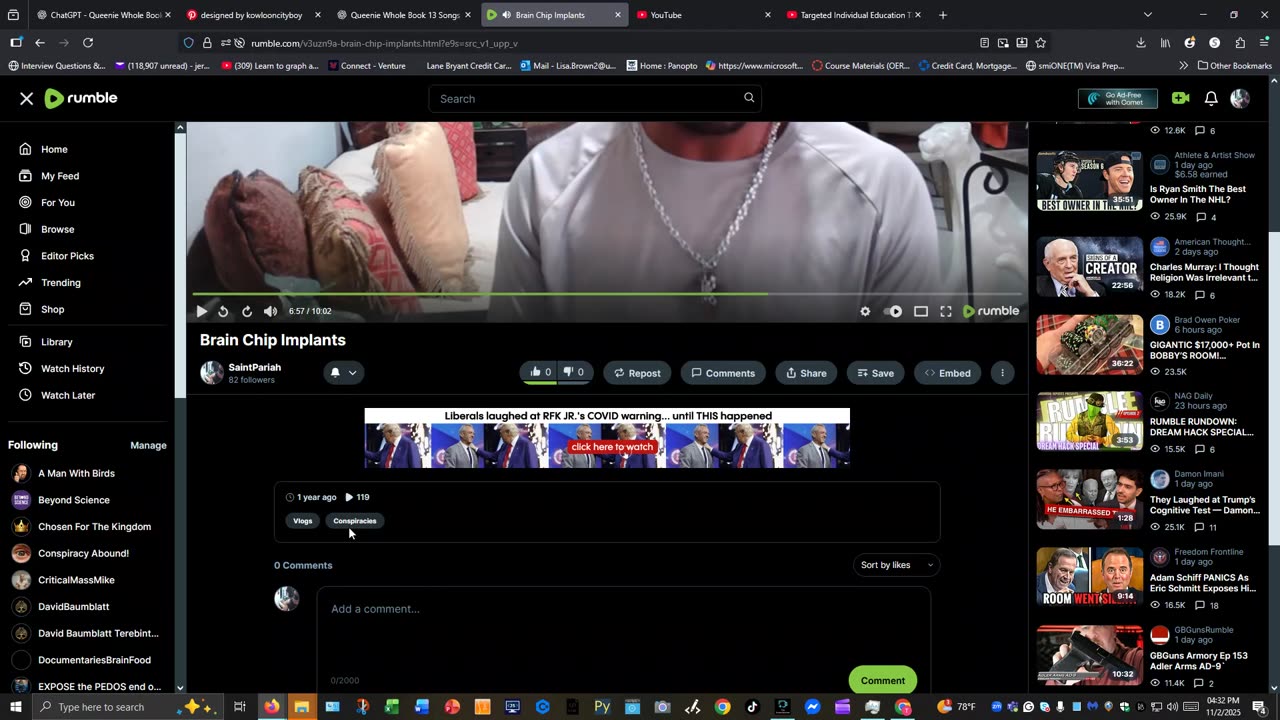Bookmark this page with star icon
Image resolution: width=1280 pixels, height=720 pixels.
pos(1041,43)
